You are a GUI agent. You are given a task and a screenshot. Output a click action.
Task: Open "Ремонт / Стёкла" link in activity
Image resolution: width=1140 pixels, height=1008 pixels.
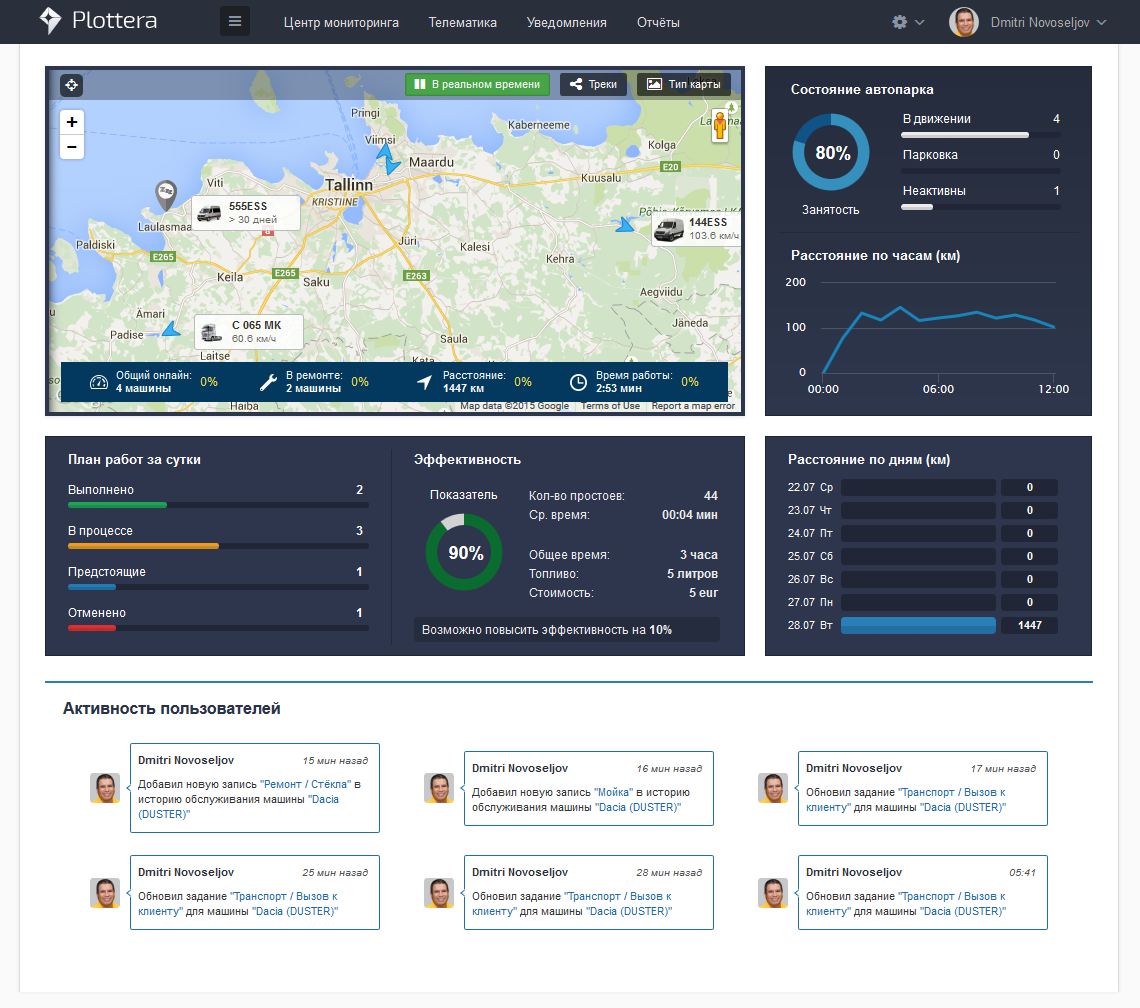[x=305, y=784]
